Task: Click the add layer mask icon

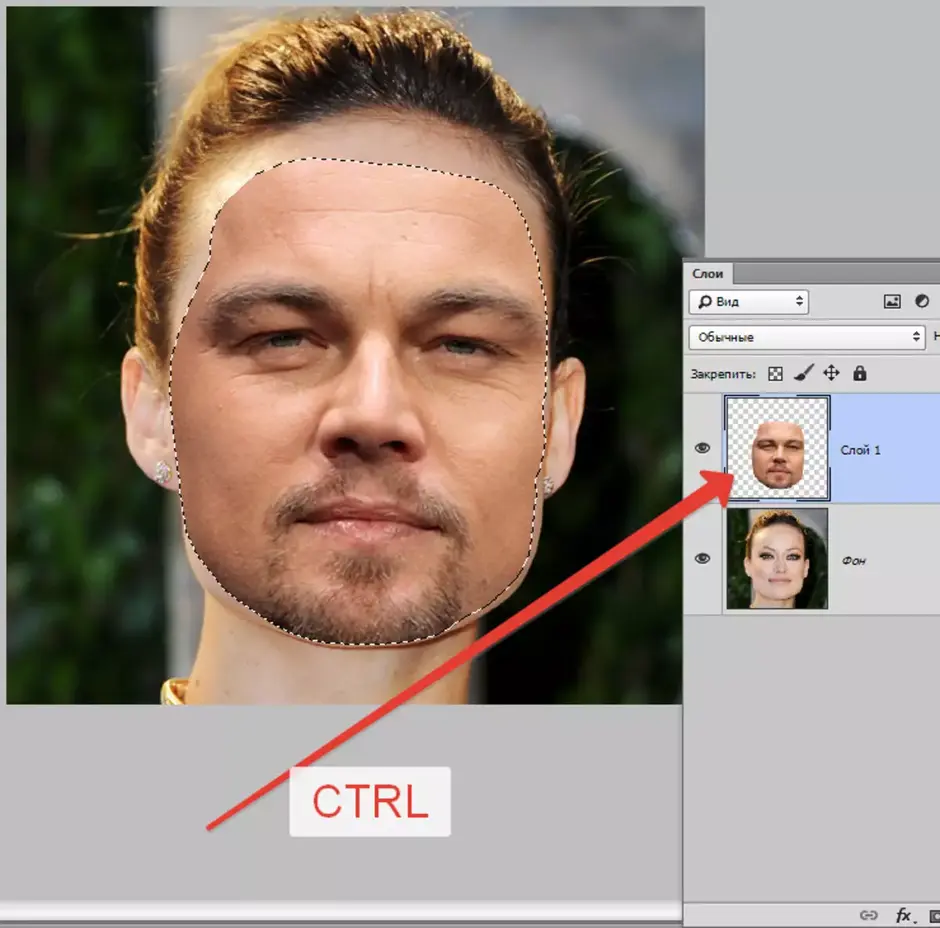Action: point(935,915)
